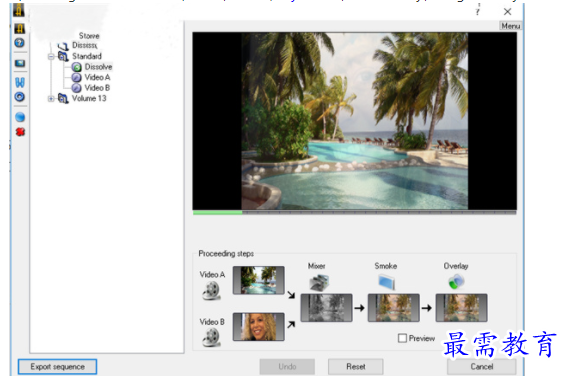The width and height of the screenshot is (565, 376).
Task: Click the green progress bar under the preview
Action: coord(217,213)
